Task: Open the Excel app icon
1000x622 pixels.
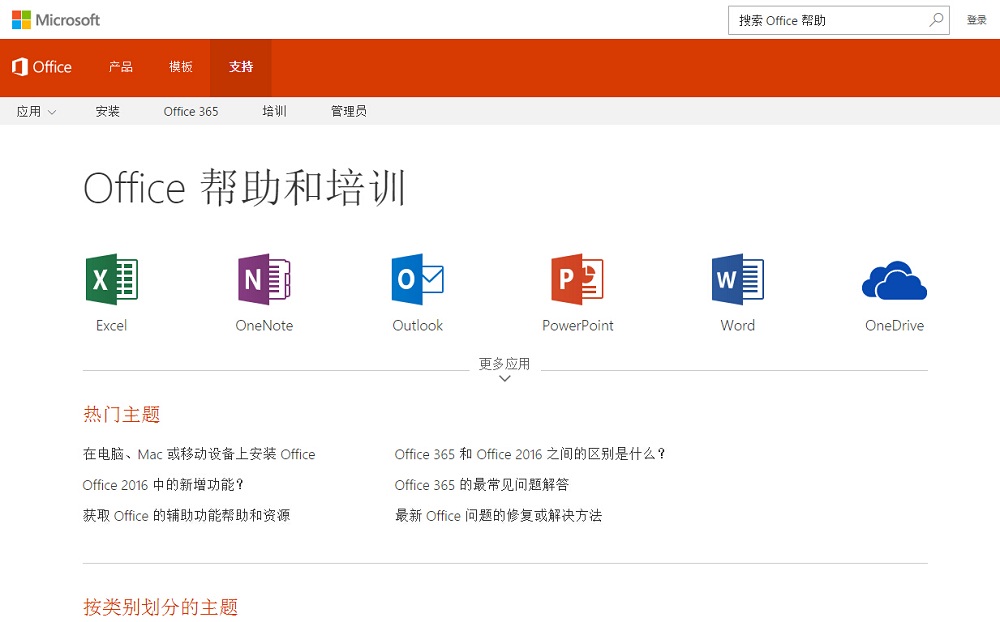Action: pos(112,279)
